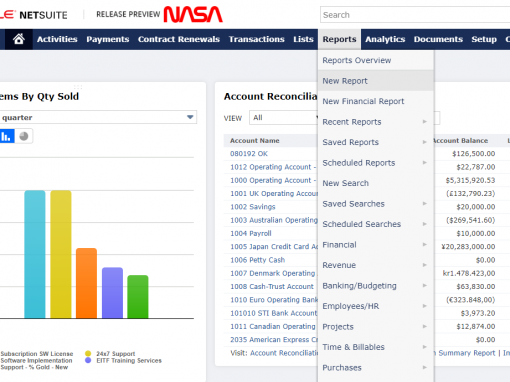Expand Time & Billables submenu
This screenshot has height=382, width=510.
coord(376,347)
